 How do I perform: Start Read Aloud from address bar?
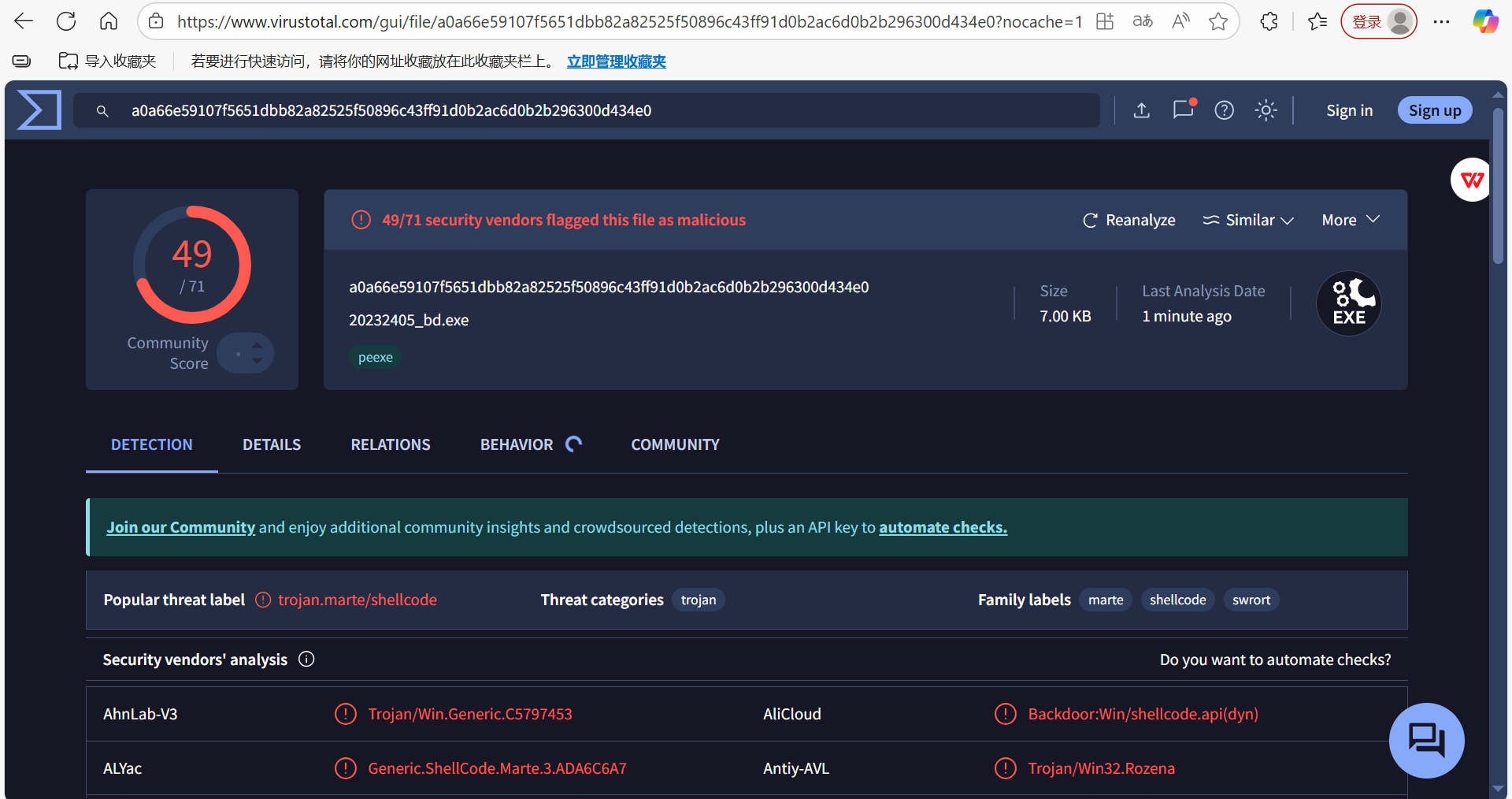(x=1180, y=21)
